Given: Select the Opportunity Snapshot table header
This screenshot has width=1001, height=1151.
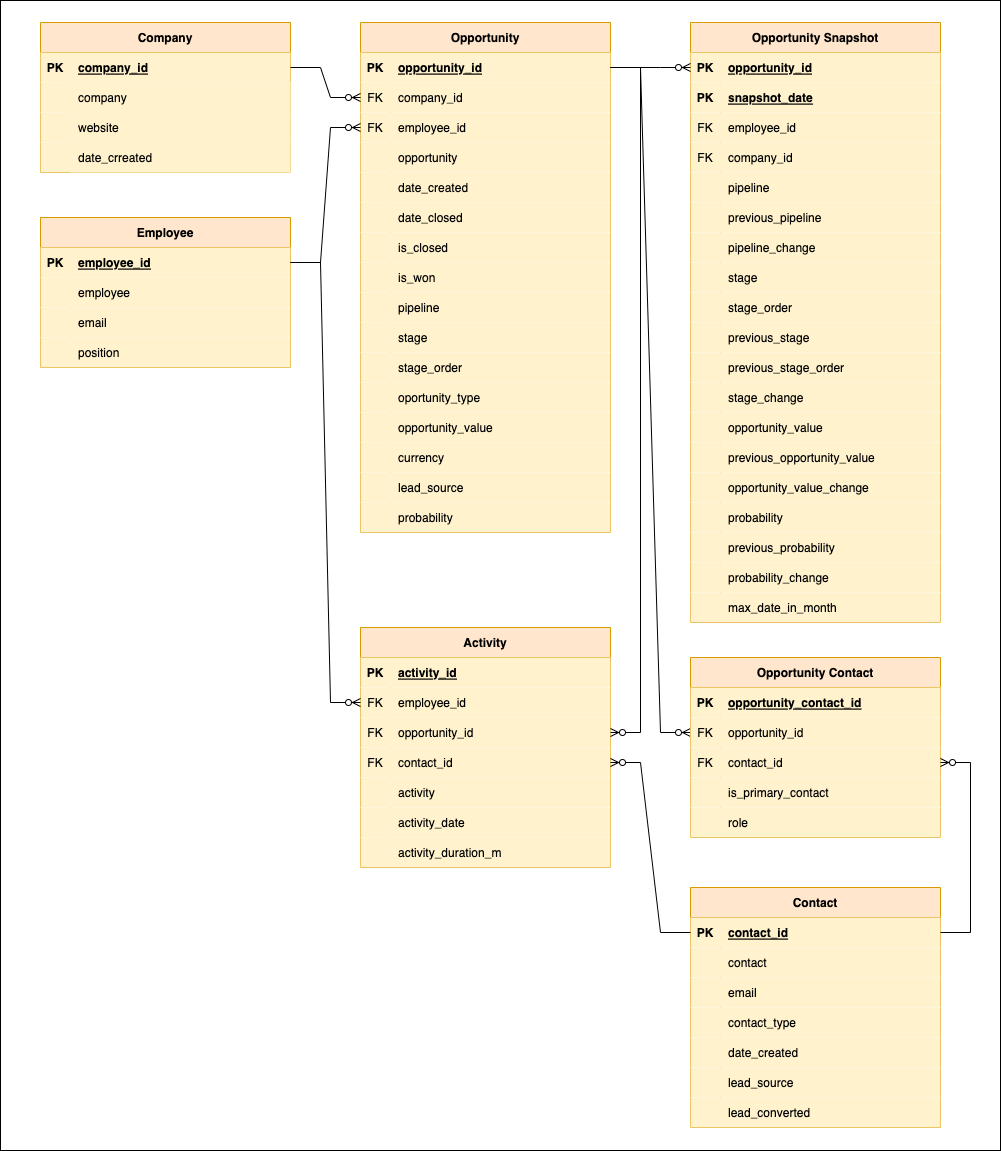Looking at the screenshot, I should pyautogui.click(x=815, y=37).
